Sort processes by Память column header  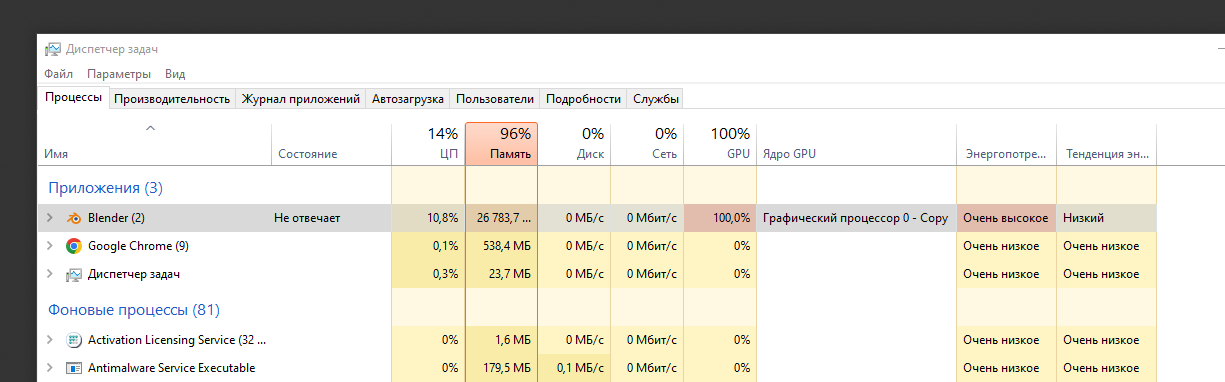coord(502,144)
